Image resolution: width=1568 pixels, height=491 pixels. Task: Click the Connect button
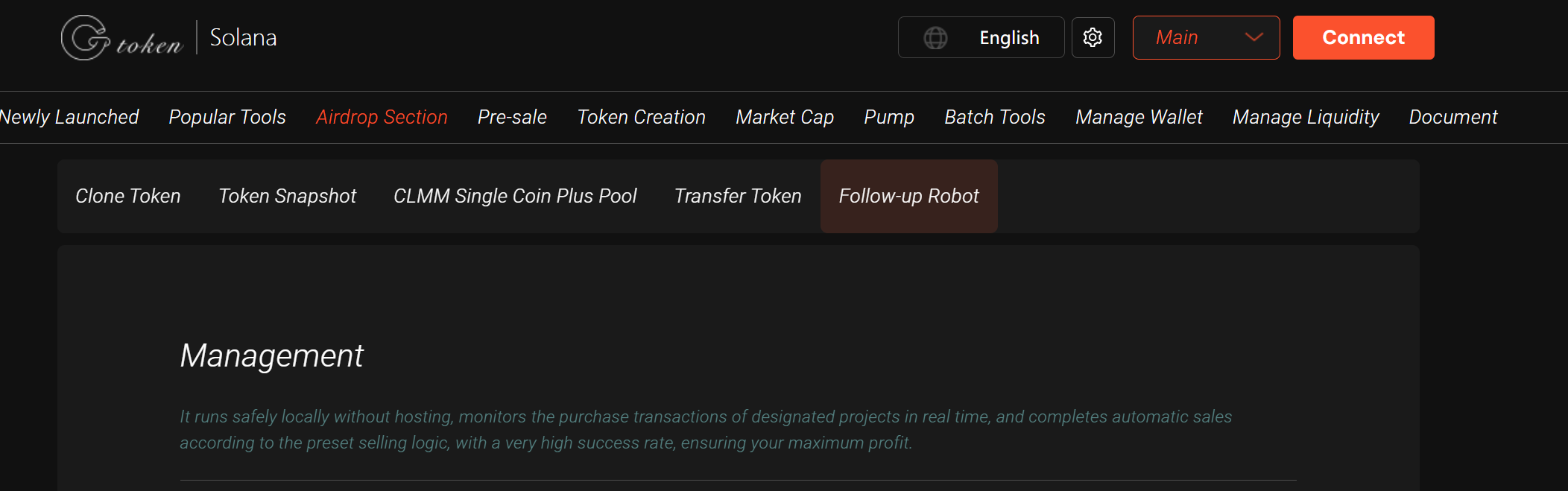click(1362, 37)
